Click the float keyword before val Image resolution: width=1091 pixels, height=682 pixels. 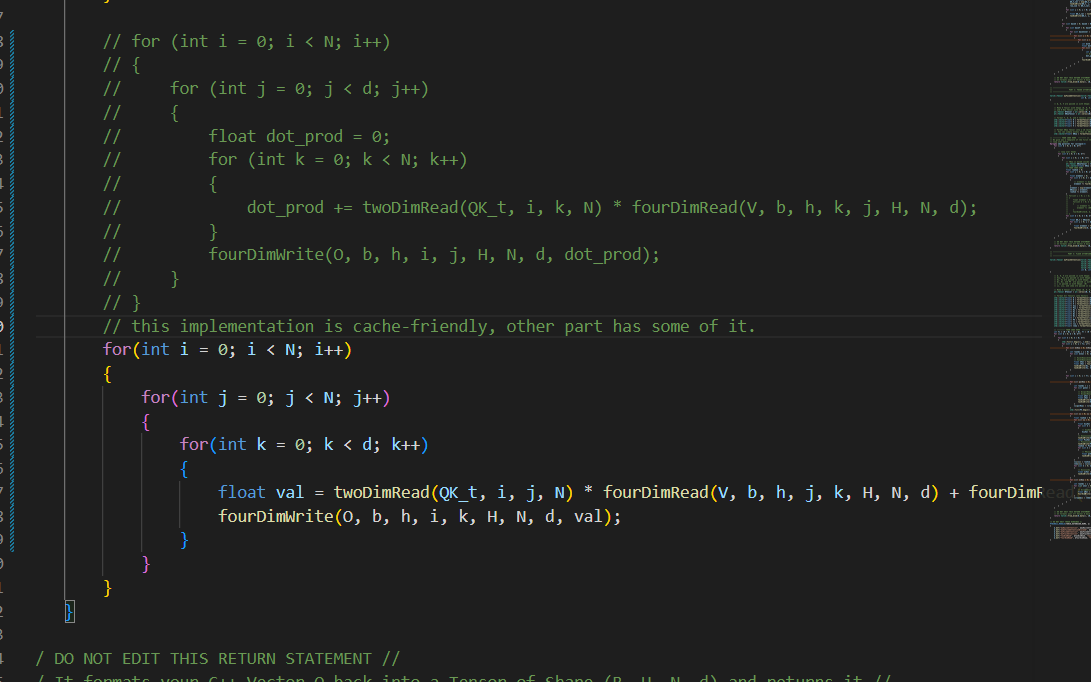pyautogui.click(x=241, y=493)
